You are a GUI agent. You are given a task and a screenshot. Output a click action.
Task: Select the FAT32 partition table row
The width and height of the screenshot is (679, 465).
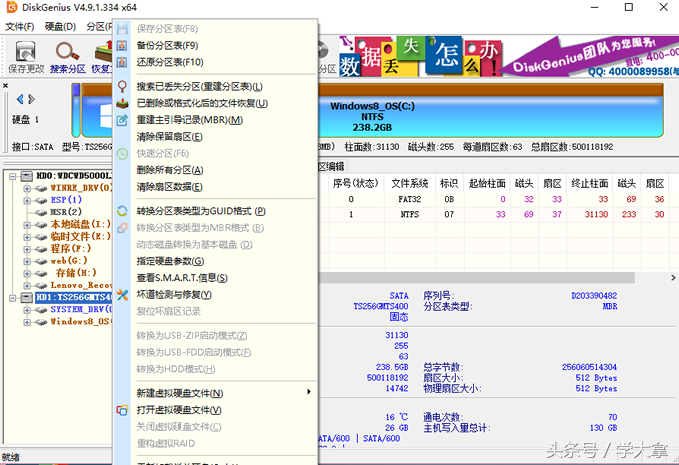point(498,199)
